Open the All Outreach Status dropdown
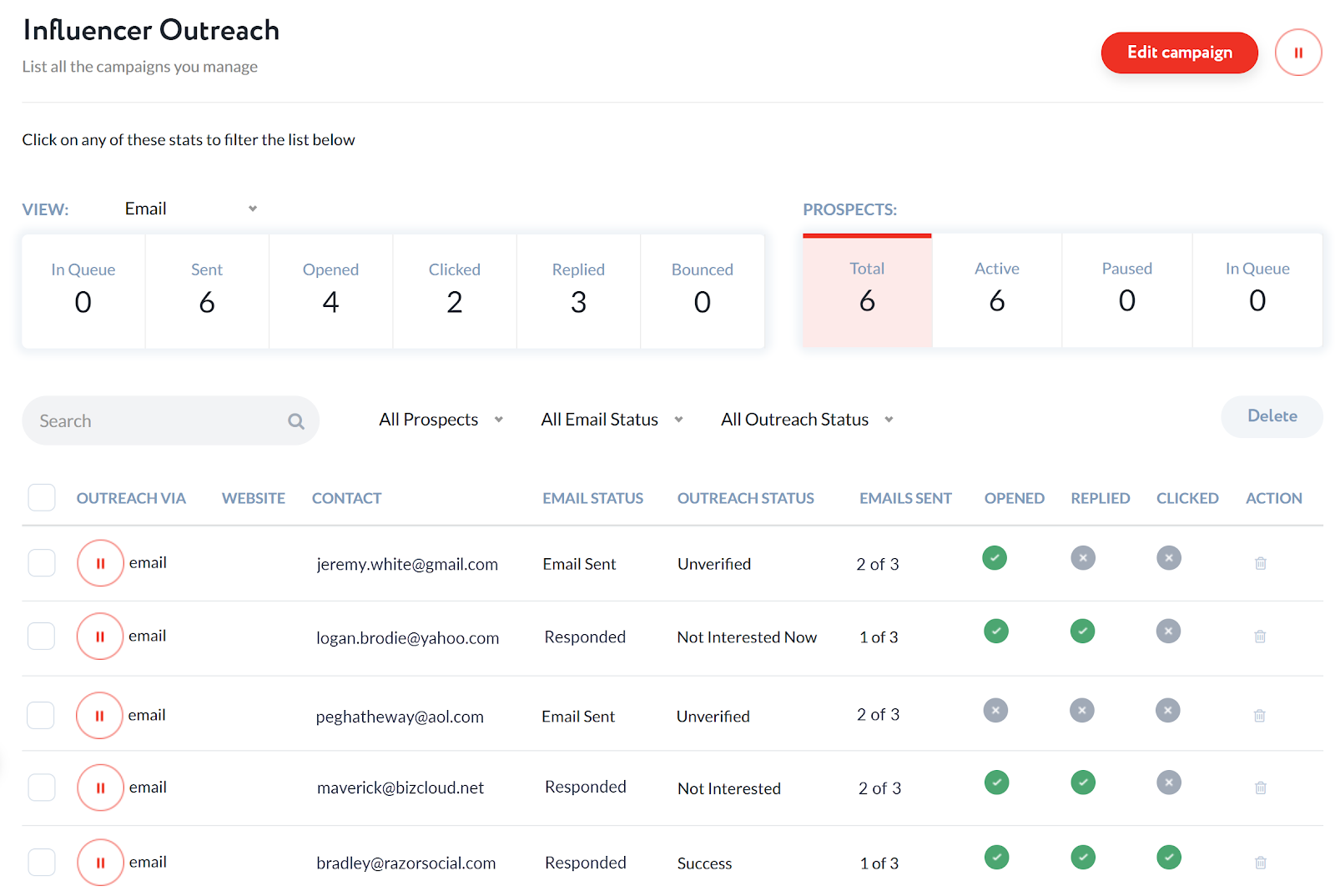 tap(806, 420)
